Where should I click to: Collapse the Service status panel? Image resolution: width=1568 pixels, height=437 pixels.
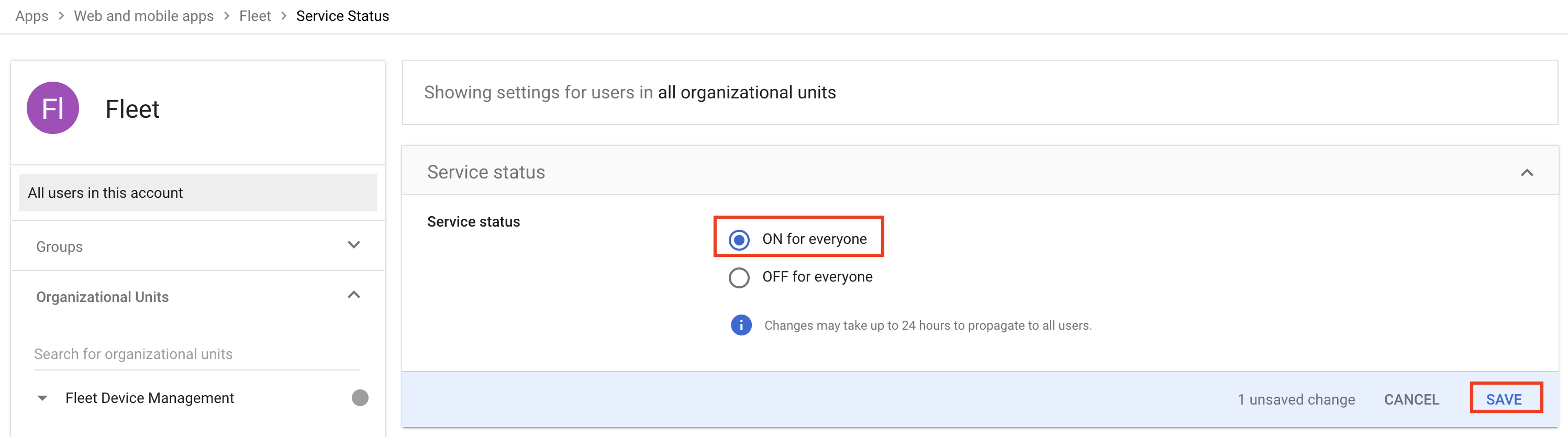(x=1528, y=172)
